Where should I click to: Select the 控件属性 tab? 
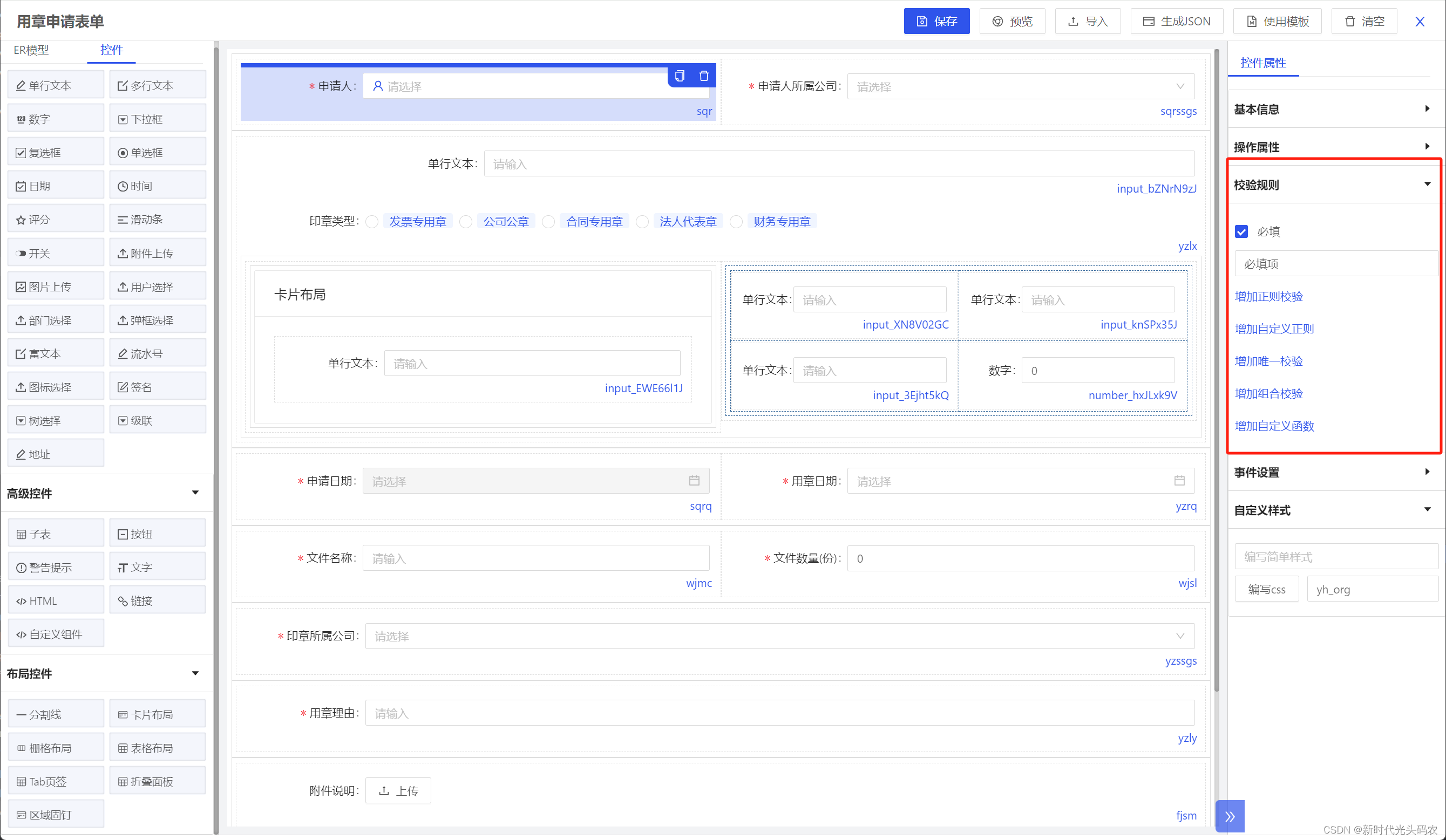1263,63
